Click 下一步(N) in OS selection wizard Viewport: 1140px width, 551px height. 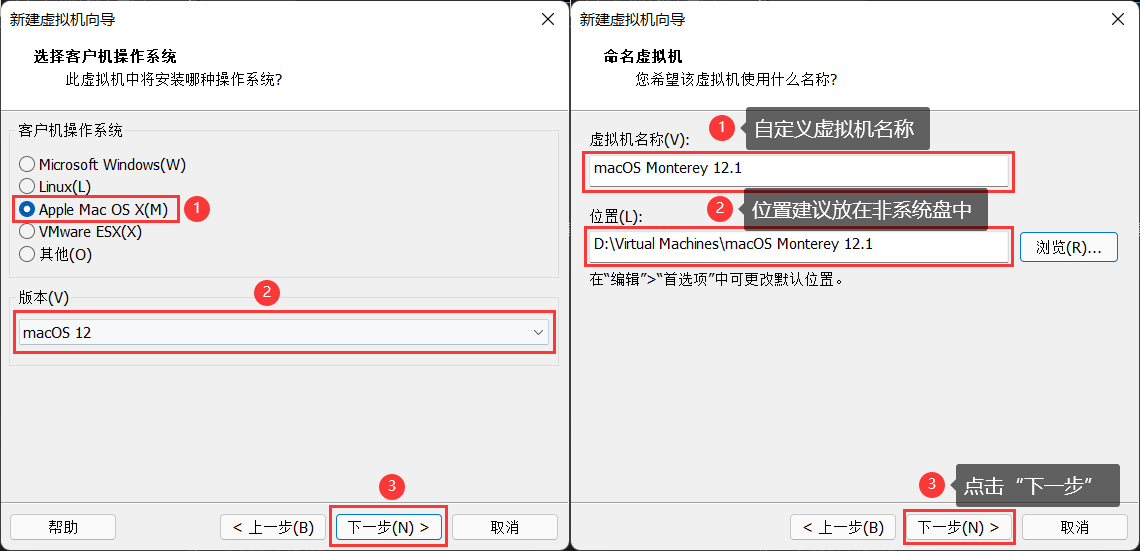(x=388, y=527)
